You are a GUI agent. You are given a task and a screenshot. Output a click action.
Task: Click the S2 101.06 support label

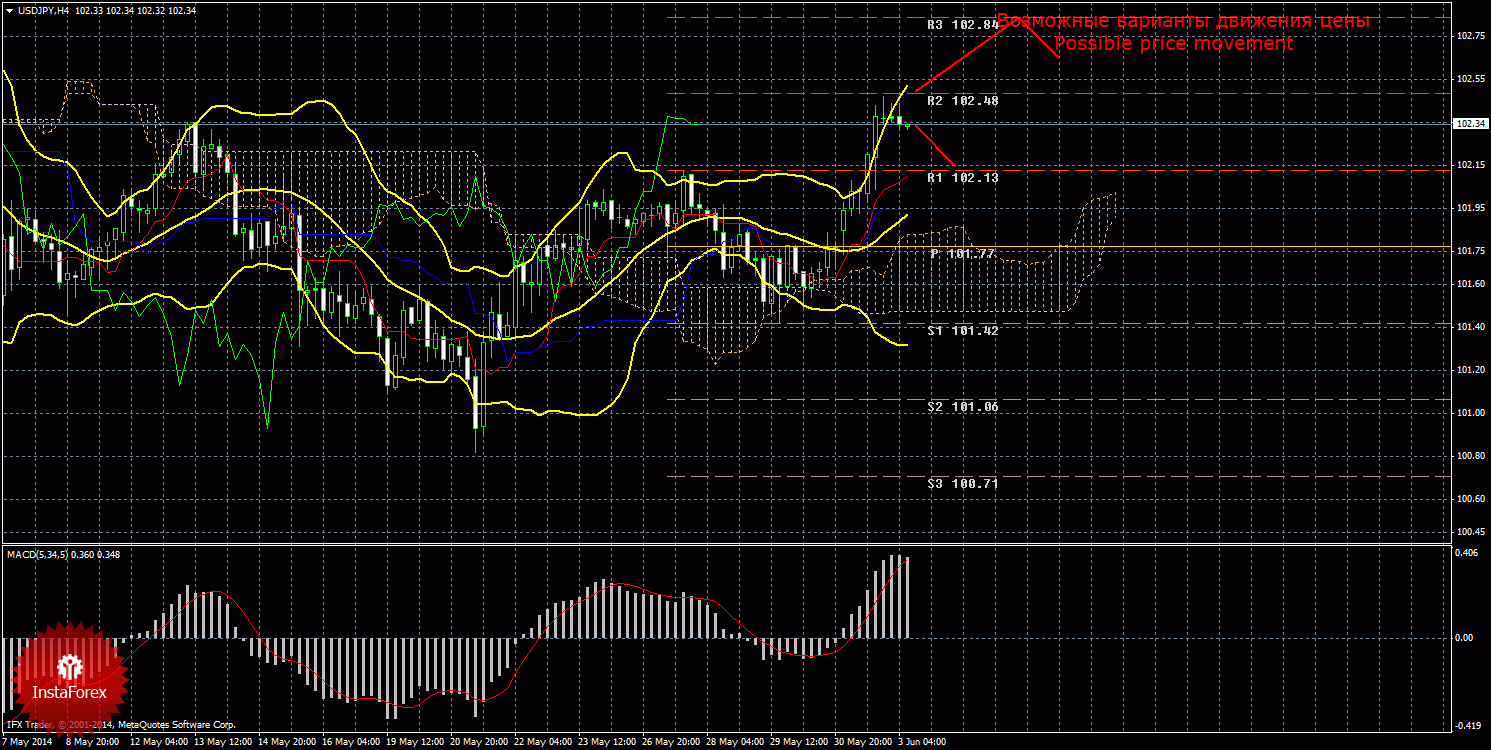962,407
